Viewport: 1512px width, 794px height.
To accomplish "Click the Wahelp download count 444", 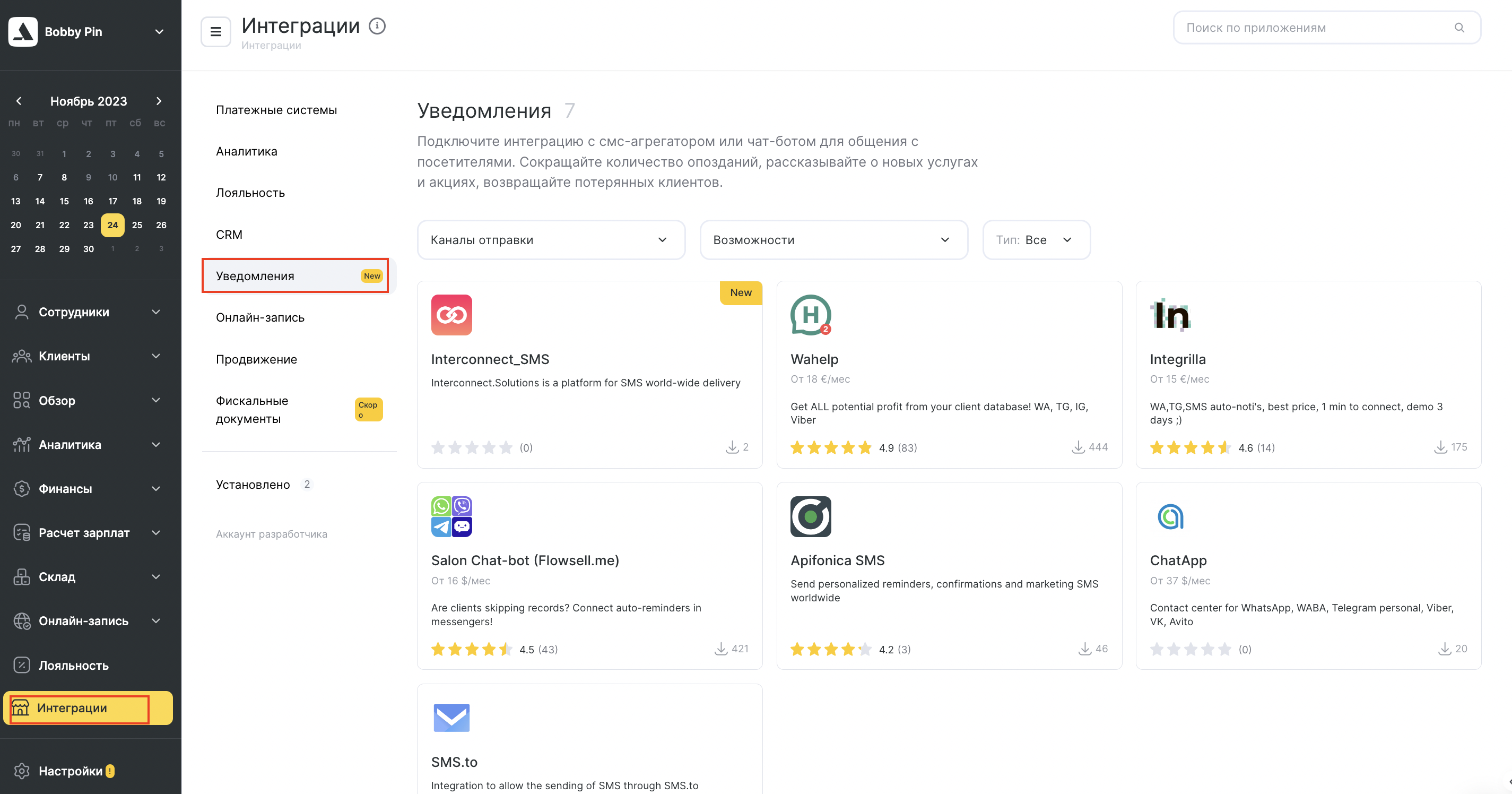I will (1090, 447).
